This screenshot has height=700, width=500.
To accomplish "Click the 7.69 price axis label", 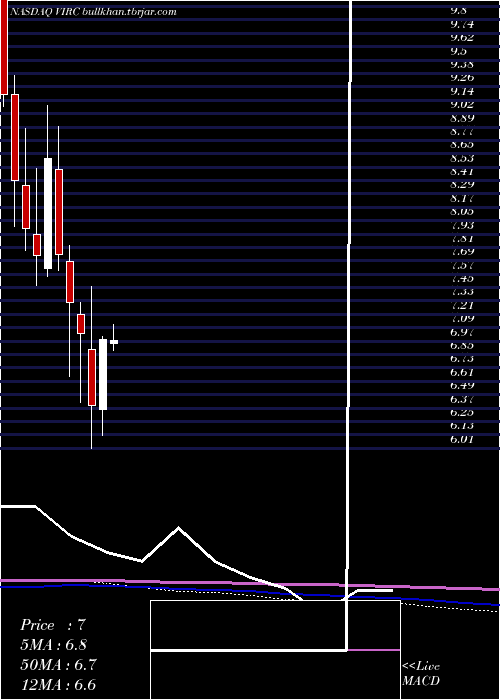I will coord(462,251).
